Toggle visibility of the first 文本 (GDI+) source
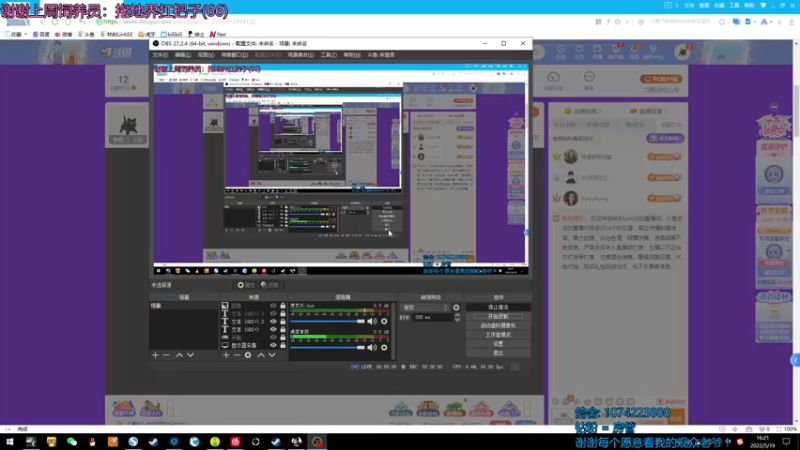 [273, 314]
